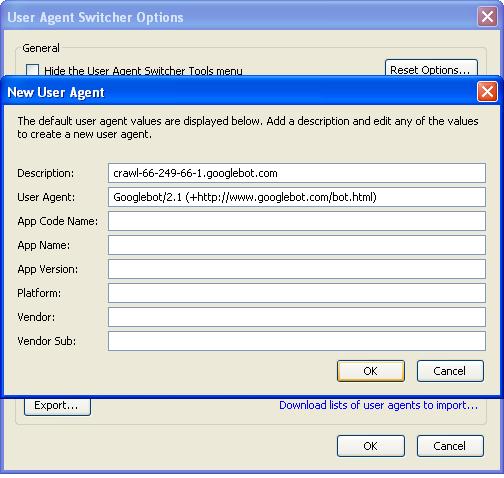Open Download lists of user agents link

[x=379, y=405]
